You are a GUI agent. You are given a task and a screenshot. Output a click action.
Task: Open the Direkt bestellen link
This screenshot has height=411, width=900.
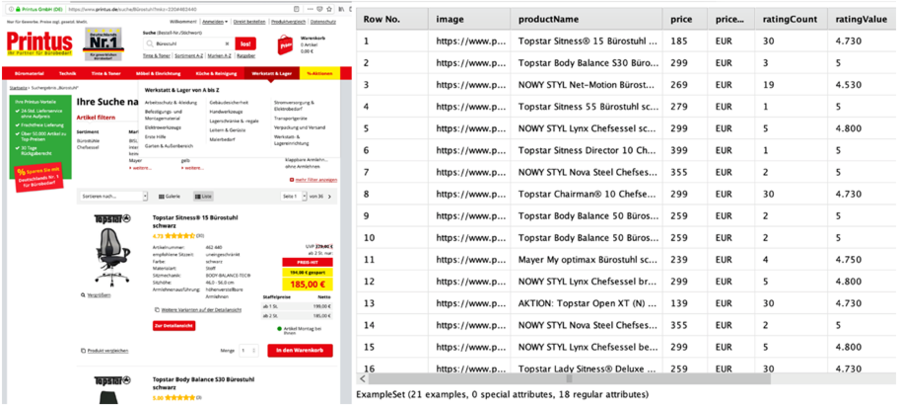point(249,21)
